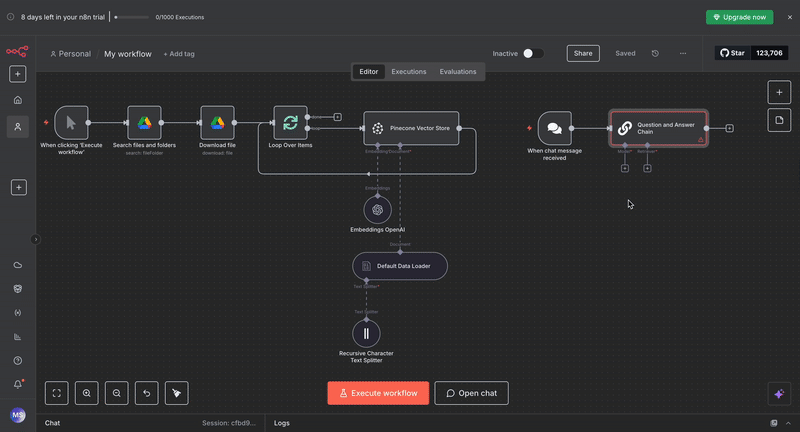
Task: Open the AI assistant sparkle button
Action: pyautogui.click(x=779, y=394)
